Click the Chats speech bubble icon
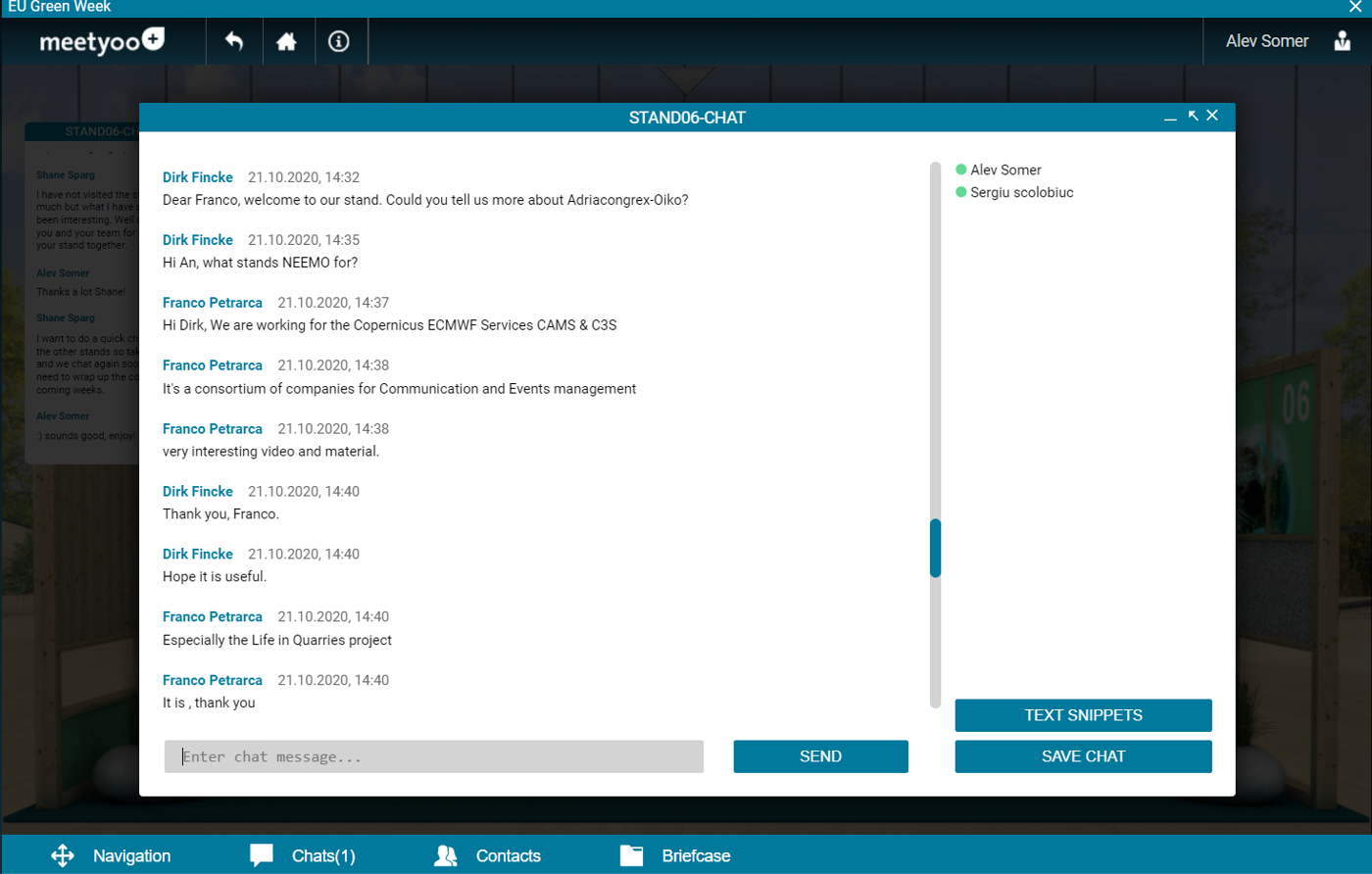 click(262, 855)
